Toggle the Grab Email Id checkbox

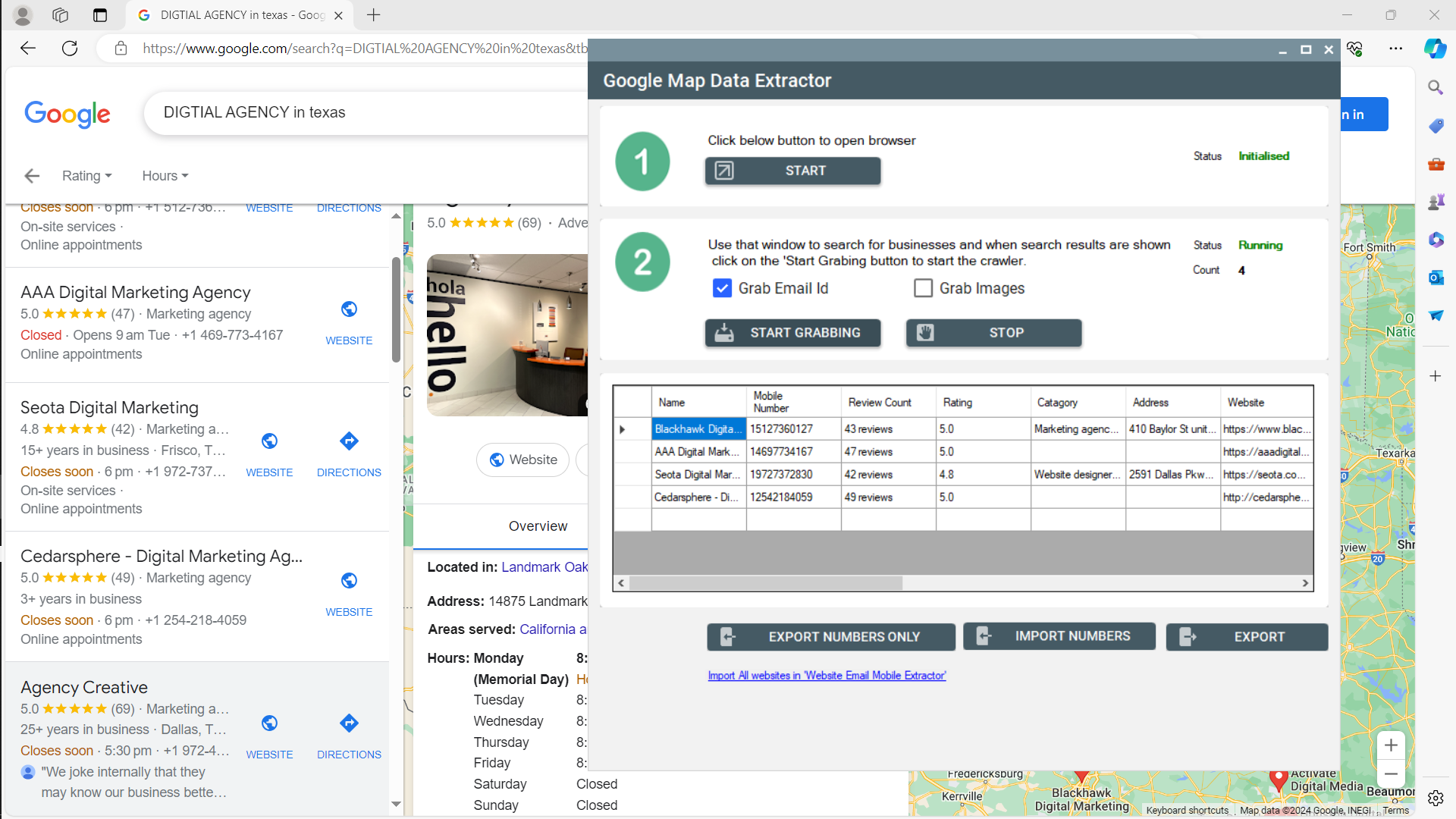click(x=722, y=288)
